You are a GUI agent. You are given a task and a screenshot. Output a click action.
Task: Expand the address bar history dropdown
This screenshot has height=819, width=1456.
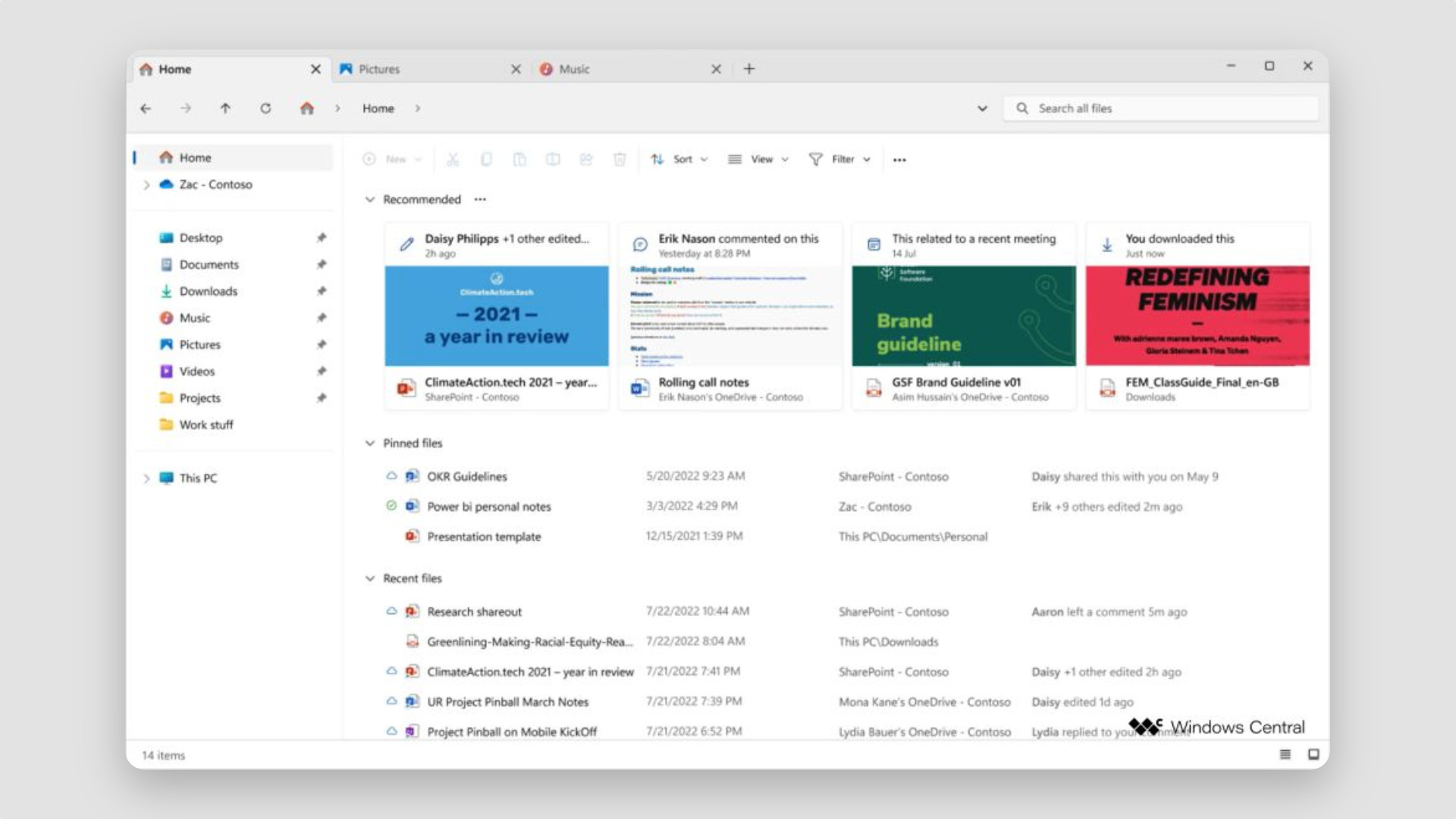point(982,108)
